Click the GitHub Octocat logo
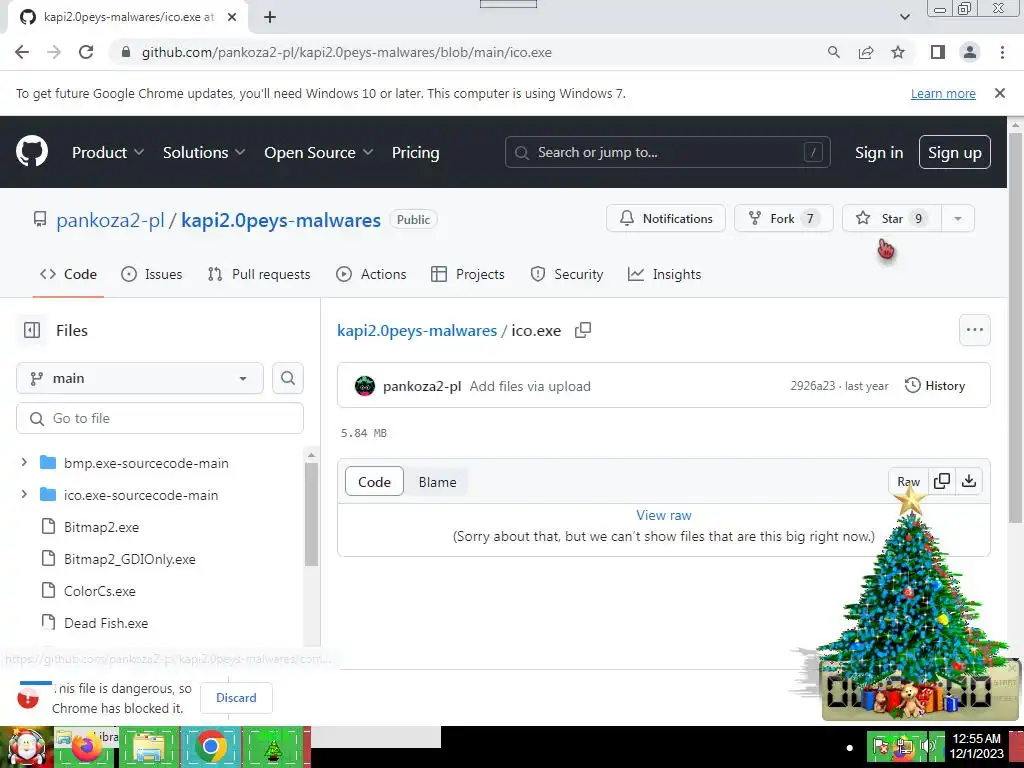The width and height of the screenshot is (1024, 768). (x=32, y=152)
